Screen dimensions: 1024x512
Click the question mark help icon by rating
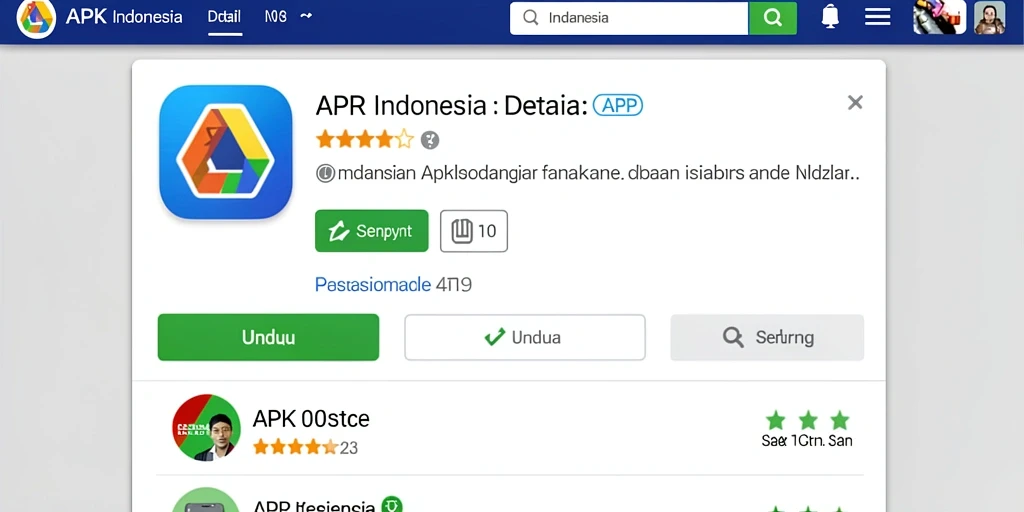click(430, 140)
